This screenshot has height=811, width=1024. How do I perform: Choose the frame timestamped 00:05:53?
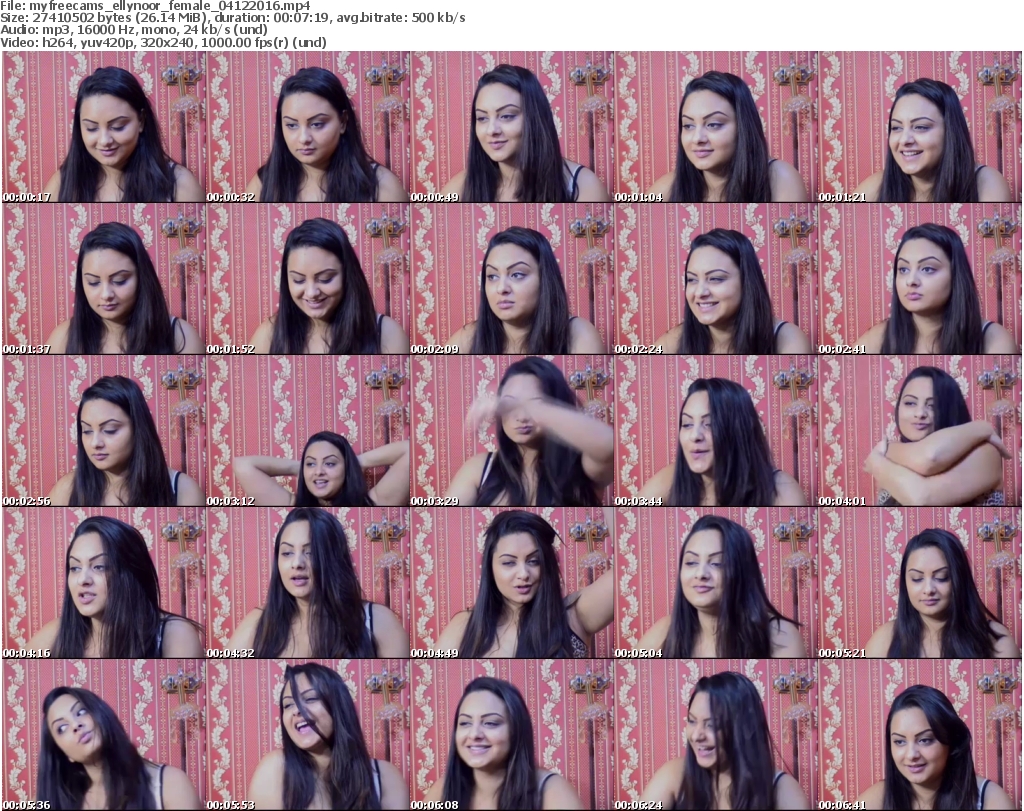(308, 735)
